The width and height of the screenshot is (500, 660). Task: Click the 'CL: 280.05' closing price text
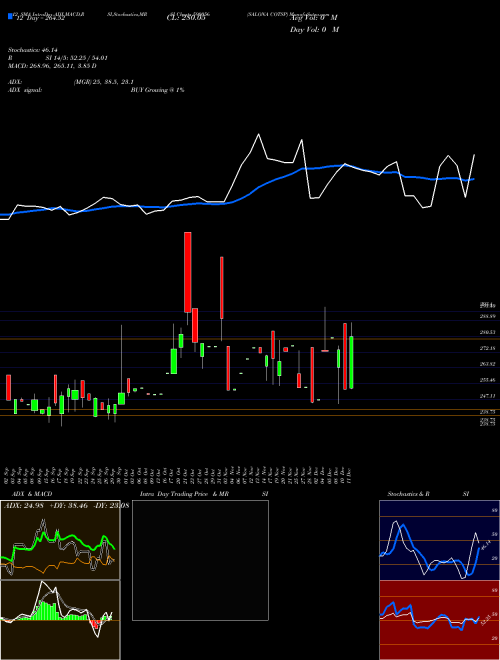(x=188, y=18)
